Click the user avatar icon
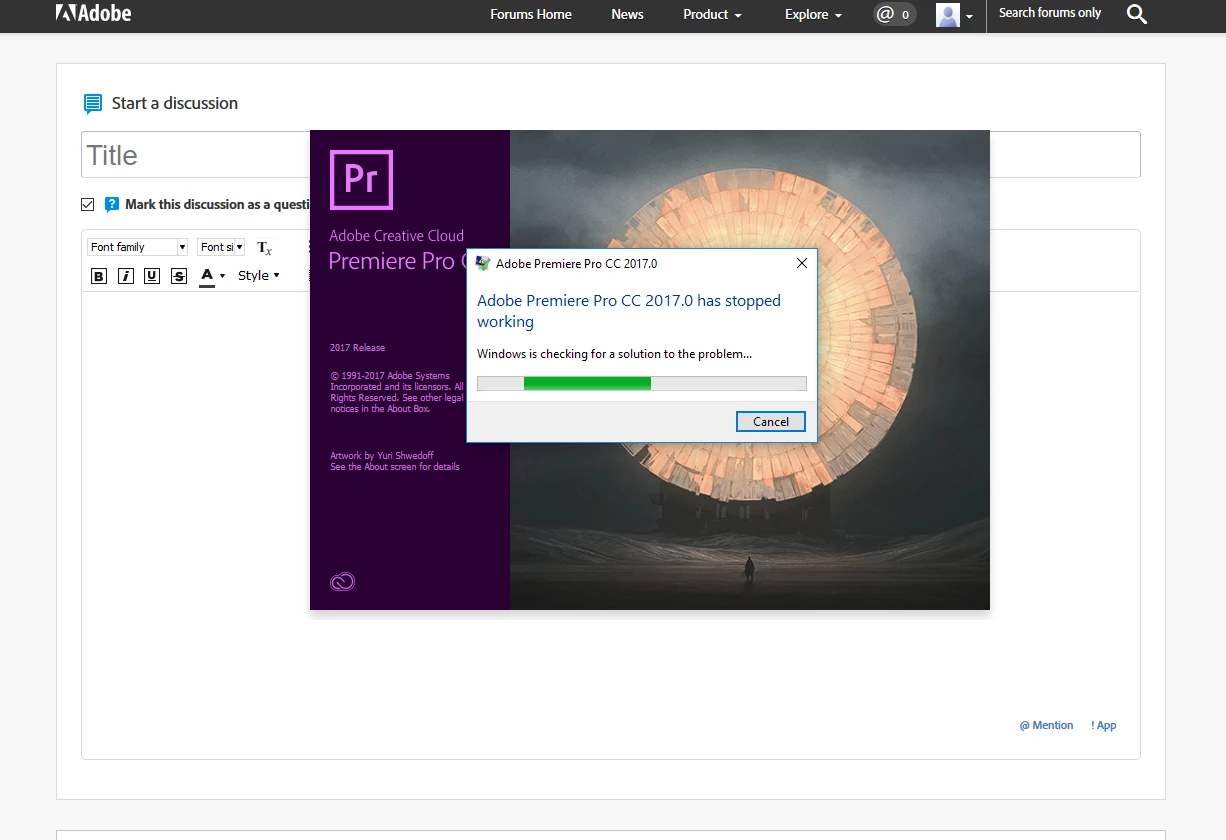 pyautogui.click(x=947, y=15)
